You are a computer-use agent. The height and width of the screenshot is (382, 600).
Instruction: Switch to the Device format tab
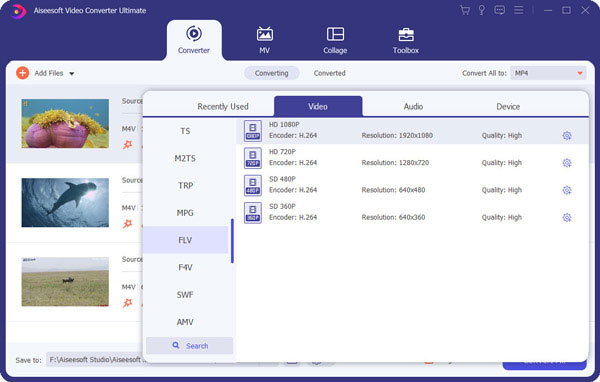pyautogui.click(x=508, y=106)
